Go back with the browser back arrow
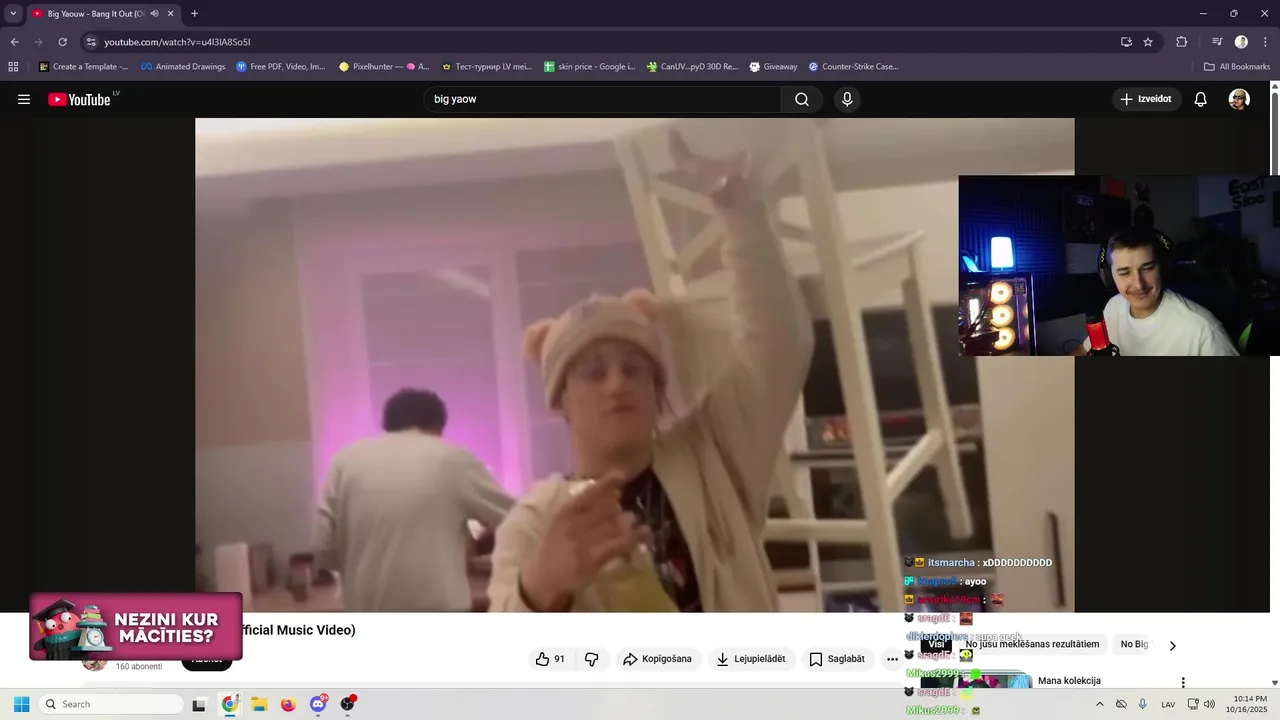Viewport: 1280px width, 720px height. pyautogui.click(x=14, y=42)
